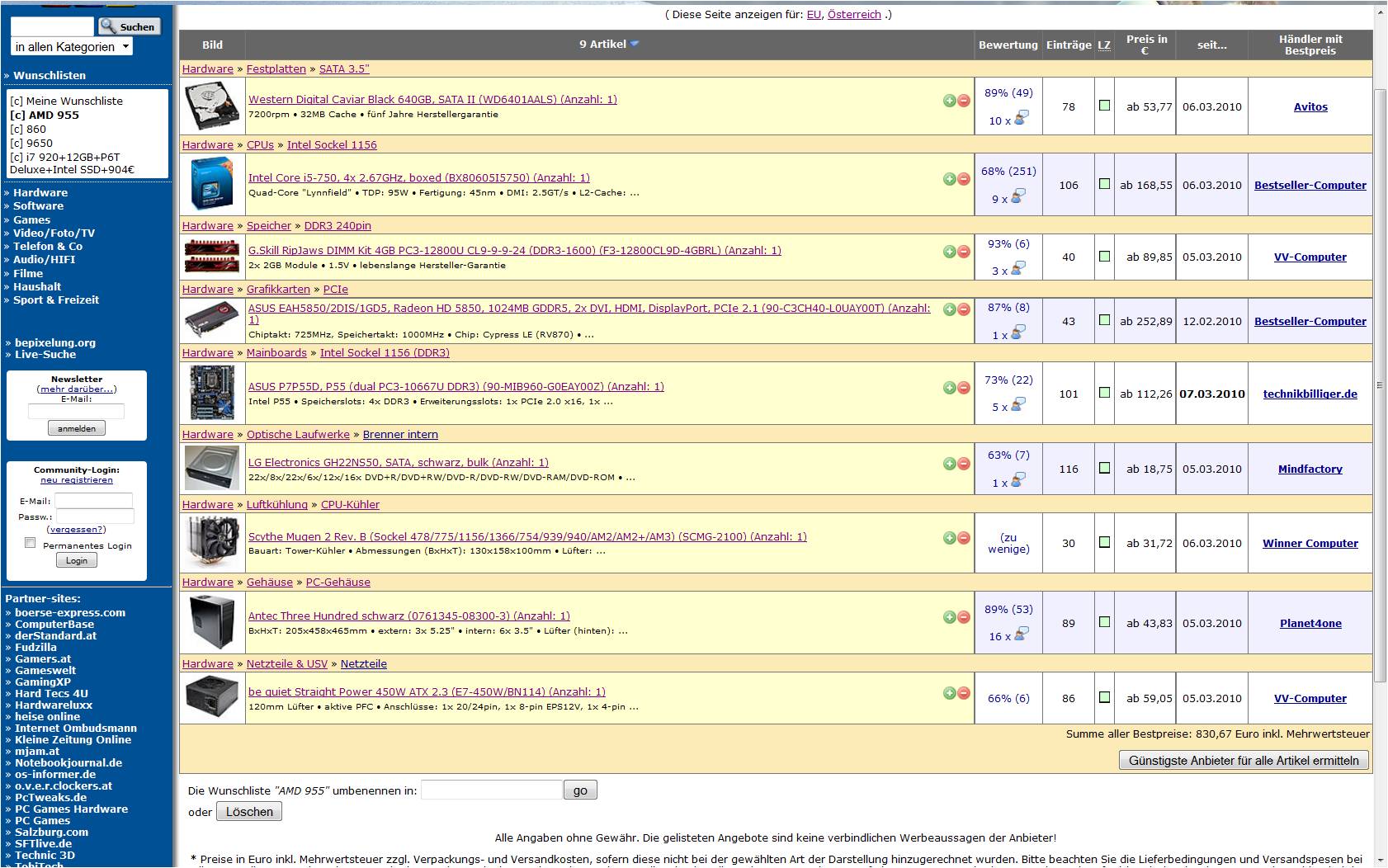Click red minus for Intel Core i5-750
This screenshot has height=868, width=1388.
(x=963, y=179)
